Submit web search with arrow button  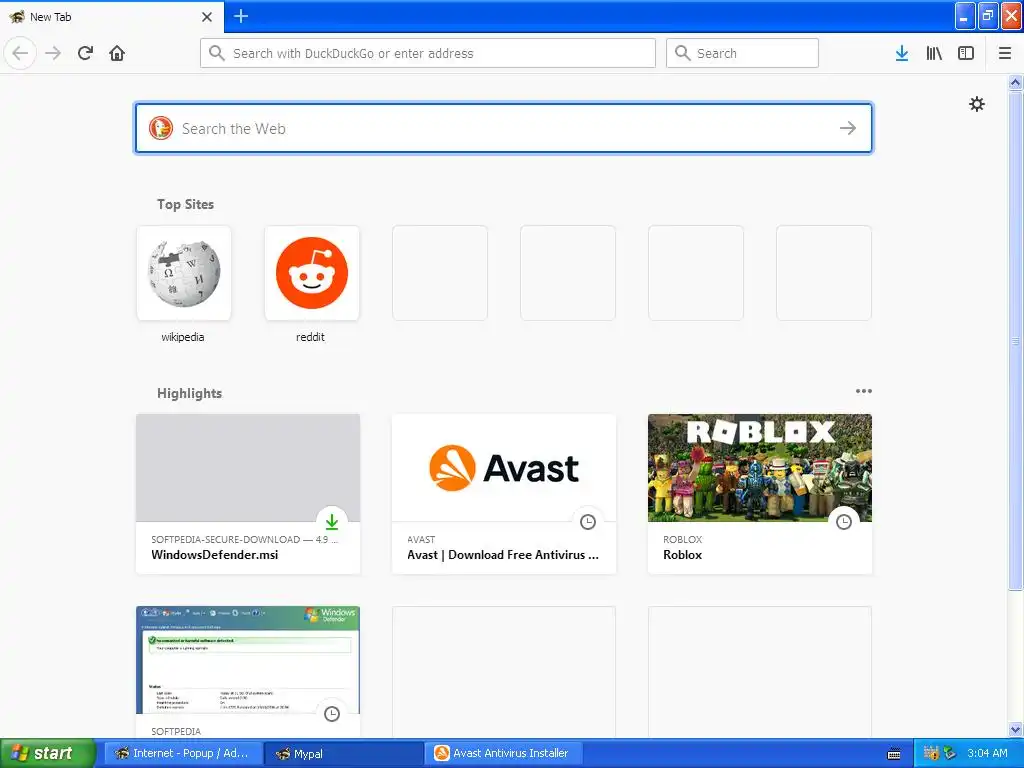(848, 128)
